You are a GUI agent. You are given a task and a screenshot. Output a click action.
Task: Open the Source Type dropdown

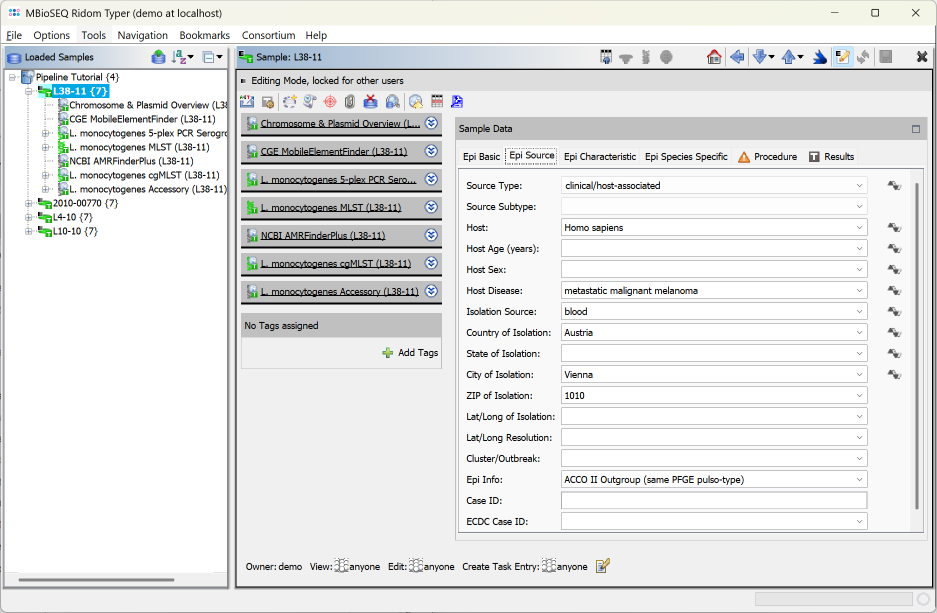[858, 186]
